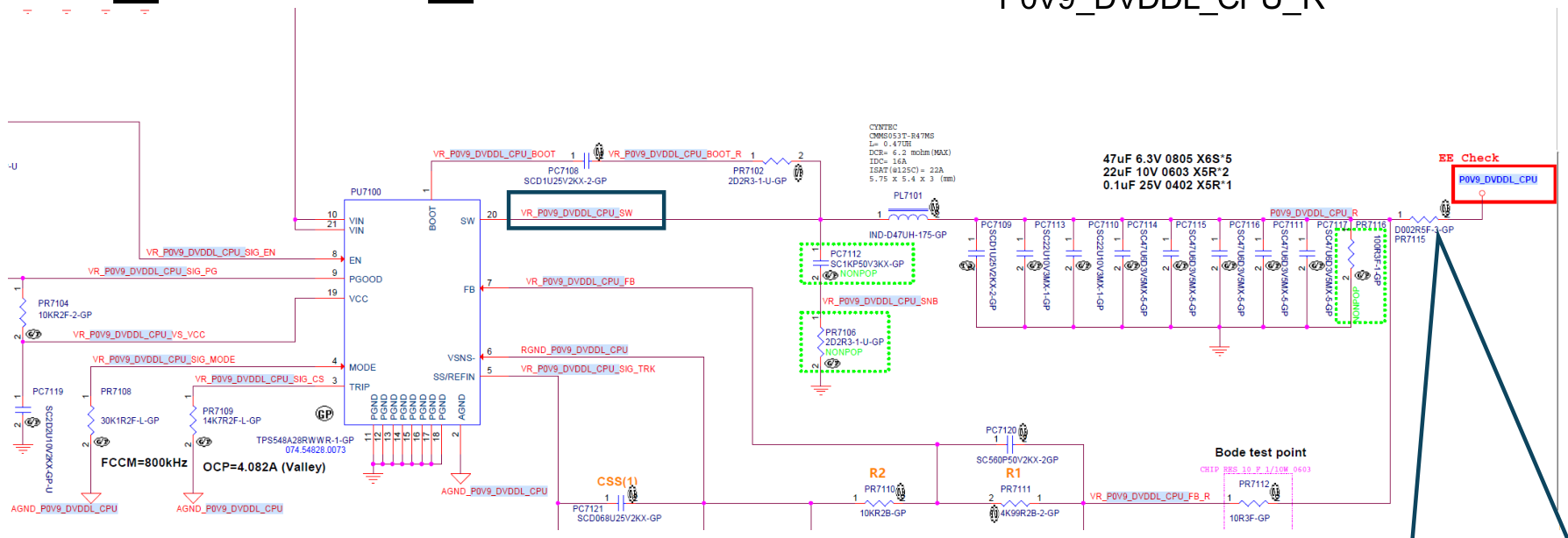Click the PR7106 resistor designator
The width and height of the screenshot is (1568, 538).
pyautogui.click(x=840, y=333)
